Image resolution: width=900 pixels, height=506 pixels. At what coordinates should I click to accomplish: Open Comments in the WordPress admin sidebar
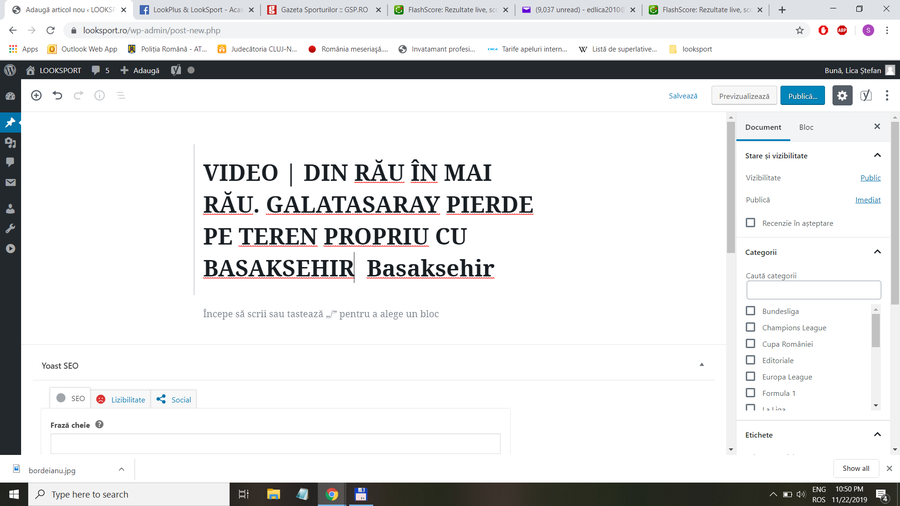10,162
